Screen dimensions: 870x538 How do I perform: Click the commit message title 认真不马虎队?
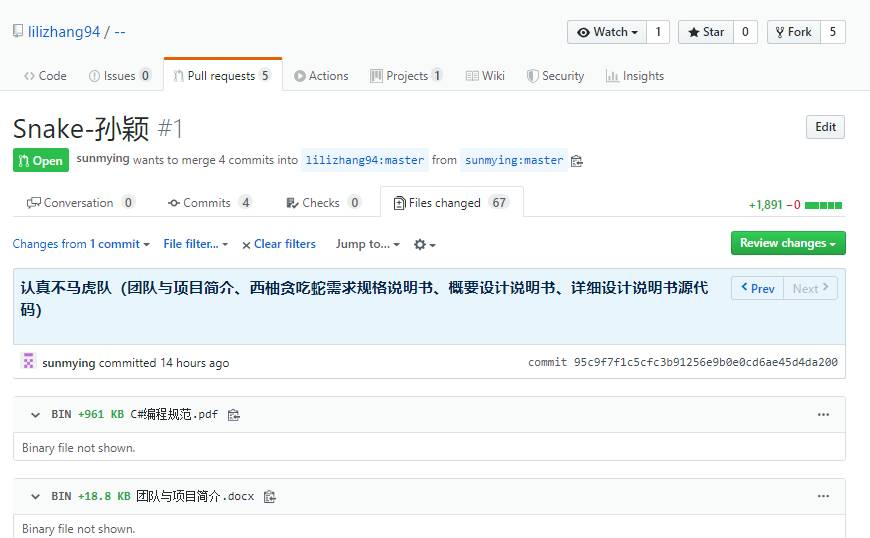pyautogui.click(x=364, y=298)
